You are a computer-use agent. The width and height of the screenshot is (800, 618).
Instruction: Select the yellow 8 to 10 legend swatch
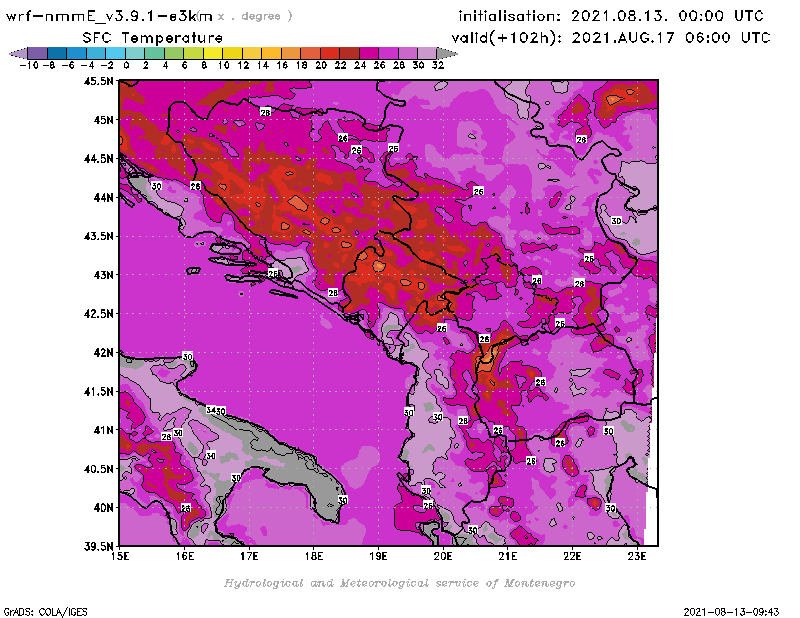213,53
